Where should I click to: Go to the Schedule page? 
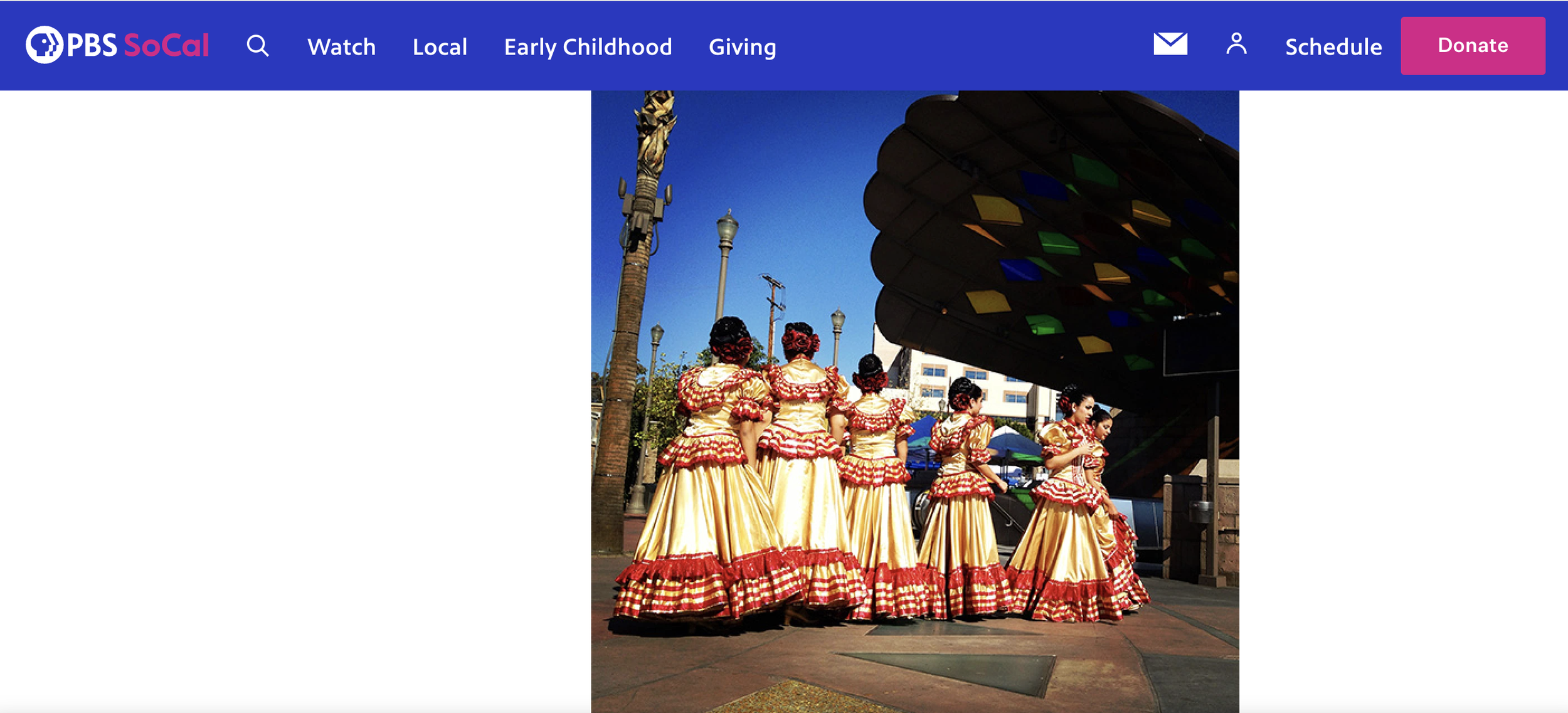1333,47
